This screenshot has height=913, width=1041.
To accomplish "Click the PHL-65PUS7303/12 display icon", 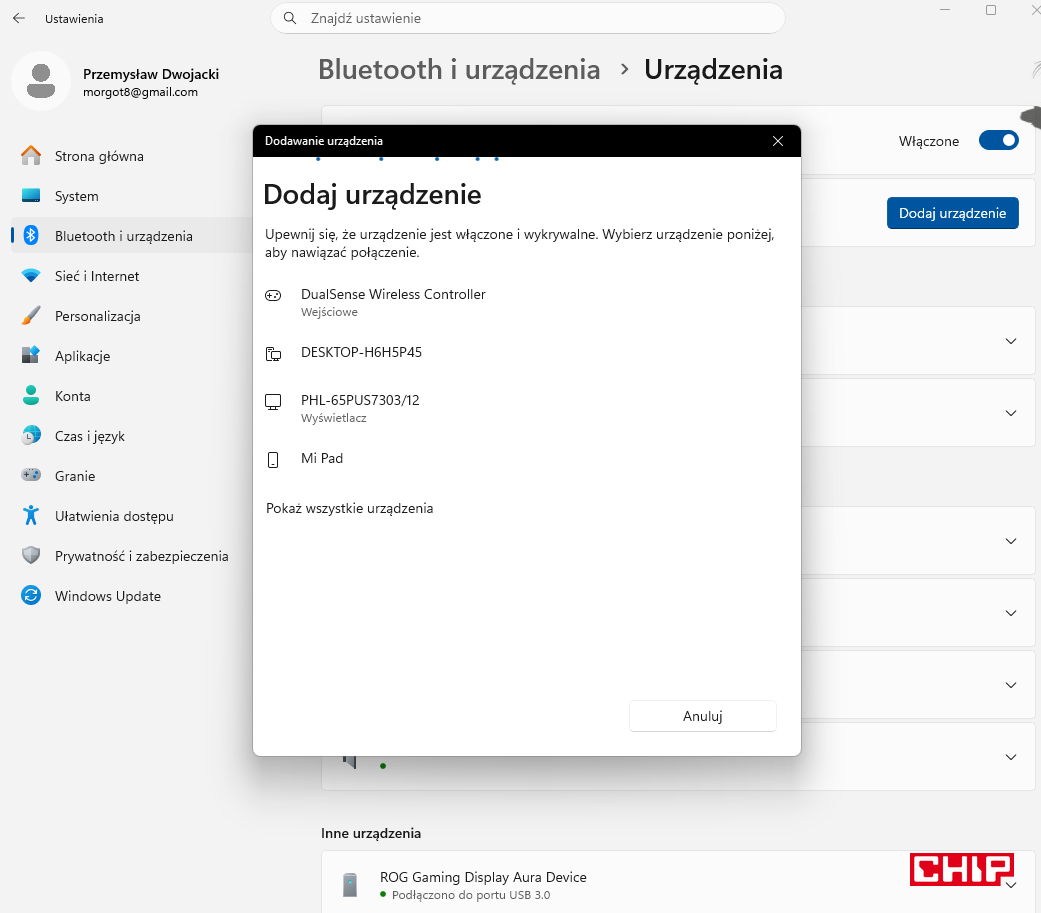I will 274,402.
